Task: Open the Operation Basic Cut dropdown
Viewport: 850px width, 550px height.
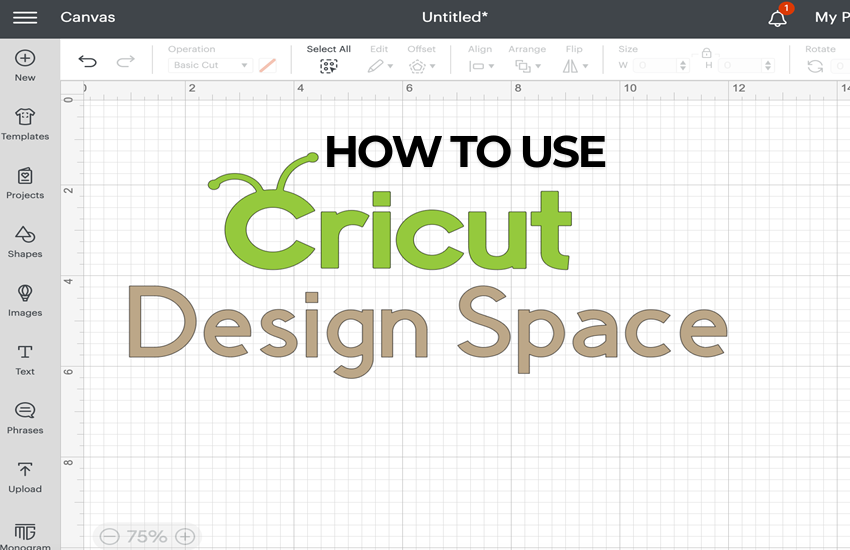Action: 210,65
